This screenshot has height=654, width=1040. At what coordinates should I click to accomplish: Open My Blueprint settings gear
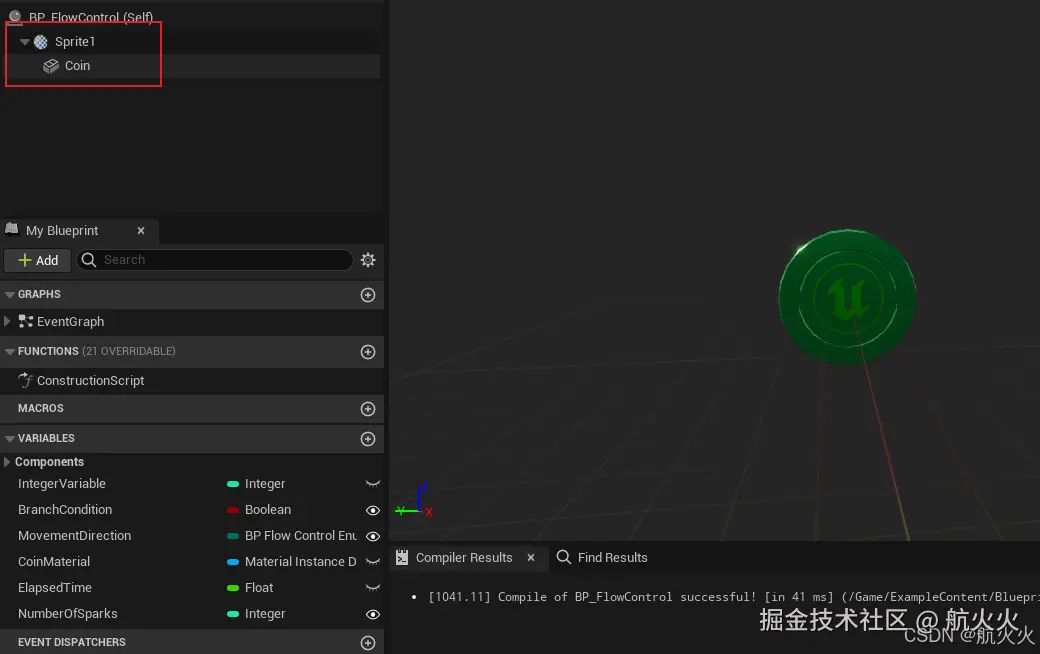click(x=368, y=260)
